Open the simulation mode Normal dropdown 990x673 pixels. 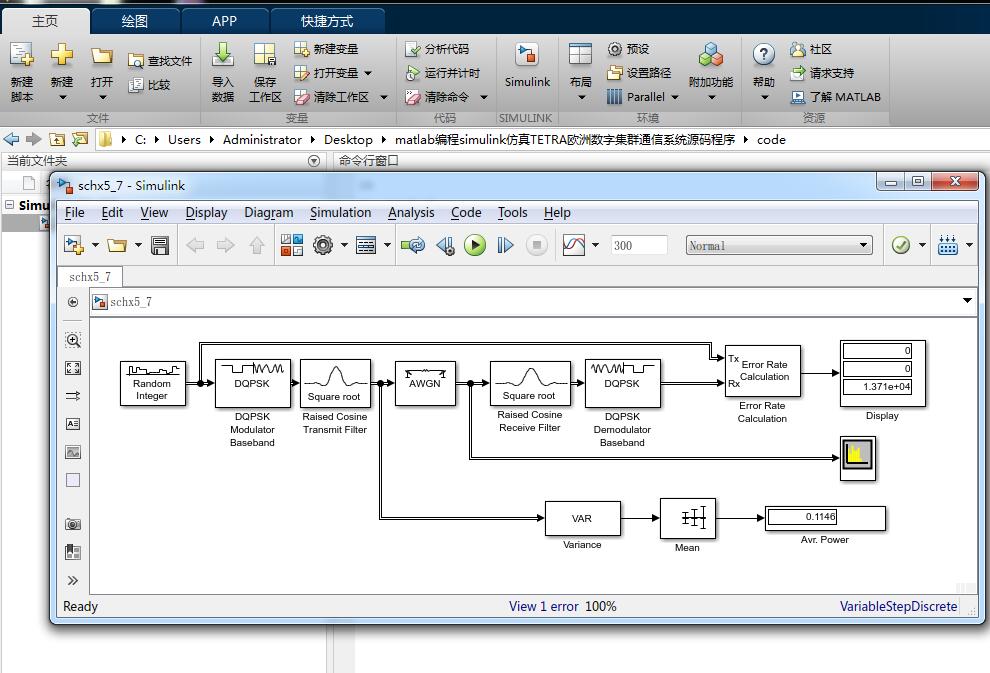pyautogui.click(x=779, y=246)
